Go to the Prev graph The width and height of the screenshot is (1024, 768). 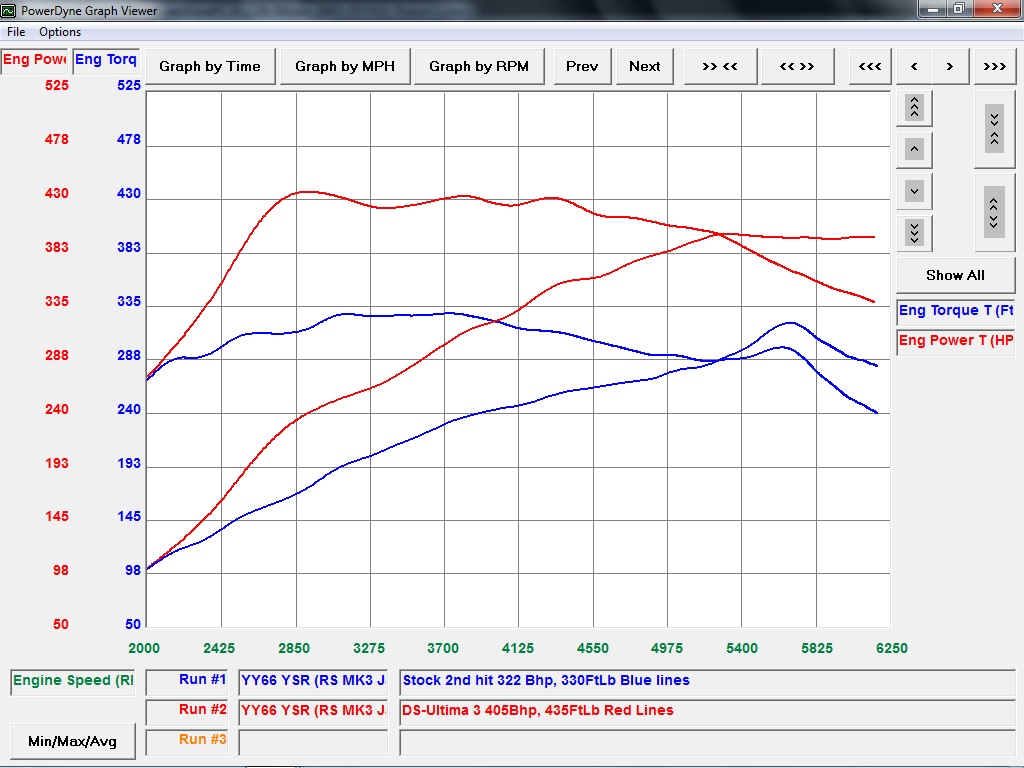click(582, 66)
